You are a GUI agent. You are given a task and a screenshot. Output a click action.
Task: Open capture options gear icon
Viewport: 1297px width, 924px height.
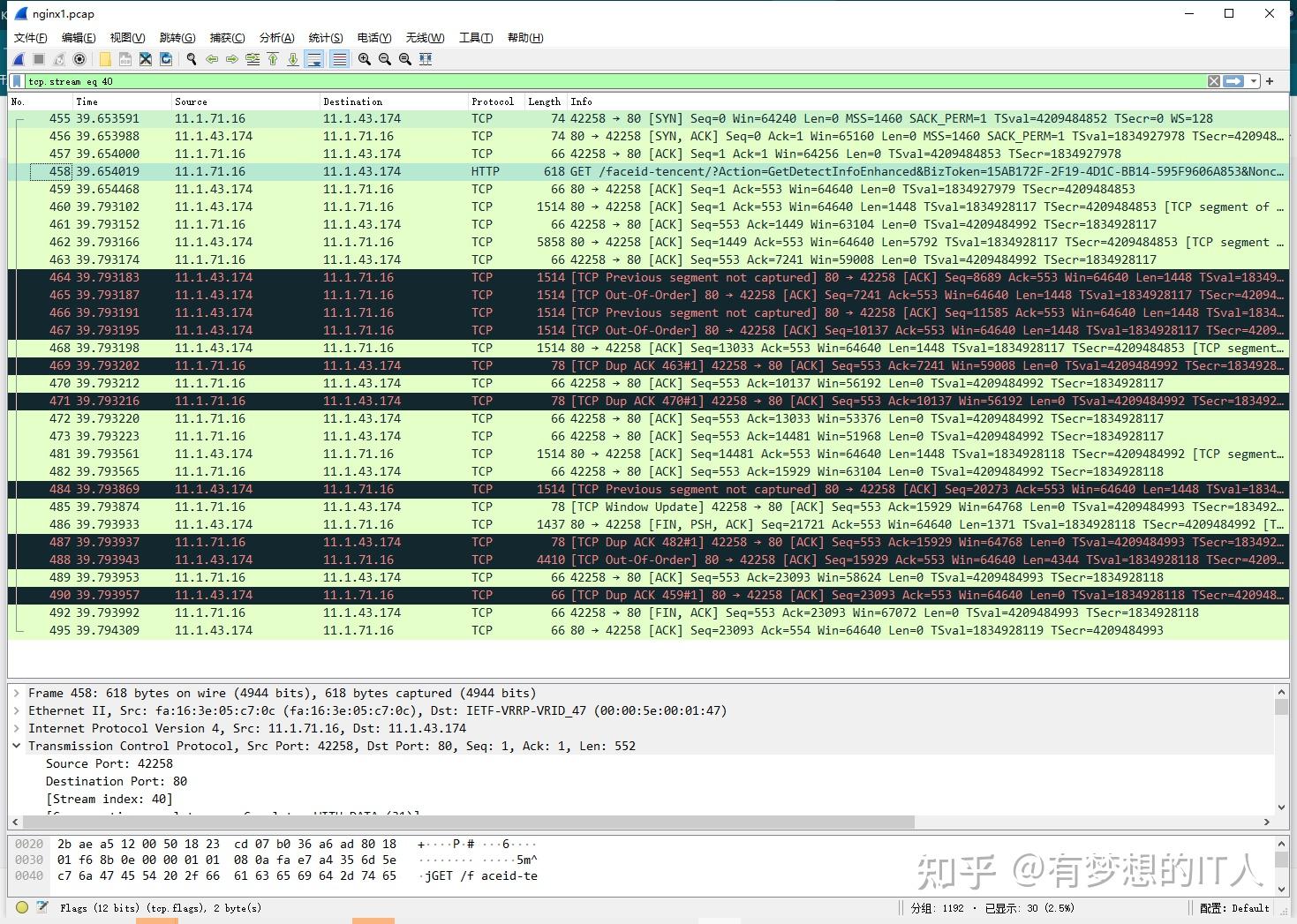tap(79, 59)
